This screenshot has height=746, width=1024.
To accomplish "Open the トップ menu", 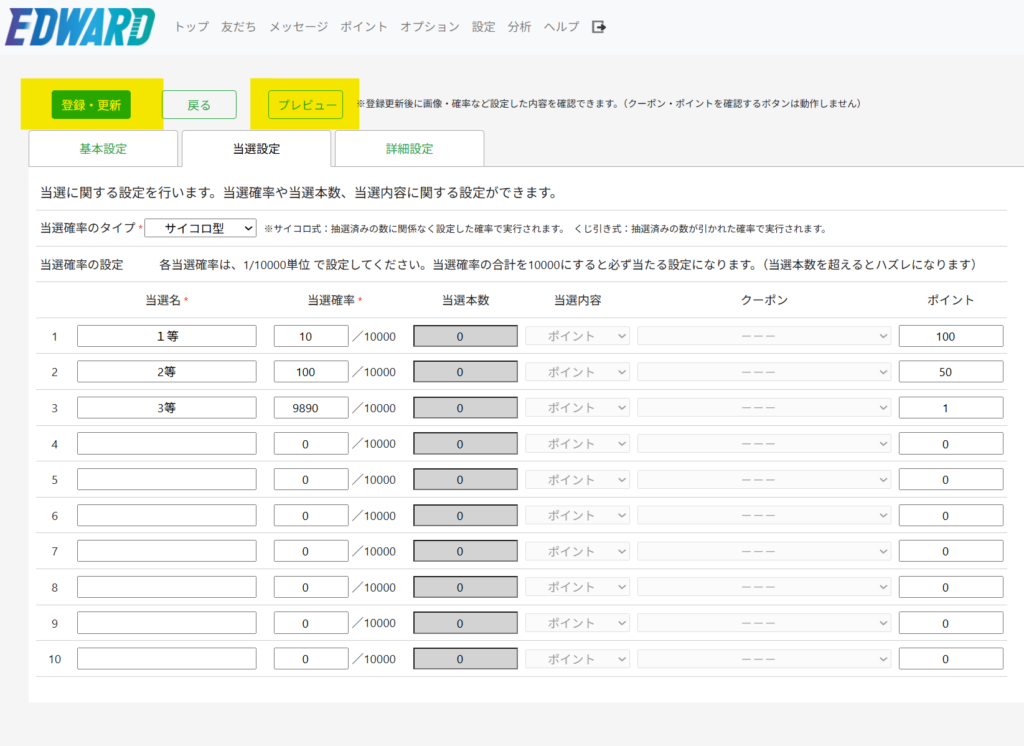I will (191, 27).
